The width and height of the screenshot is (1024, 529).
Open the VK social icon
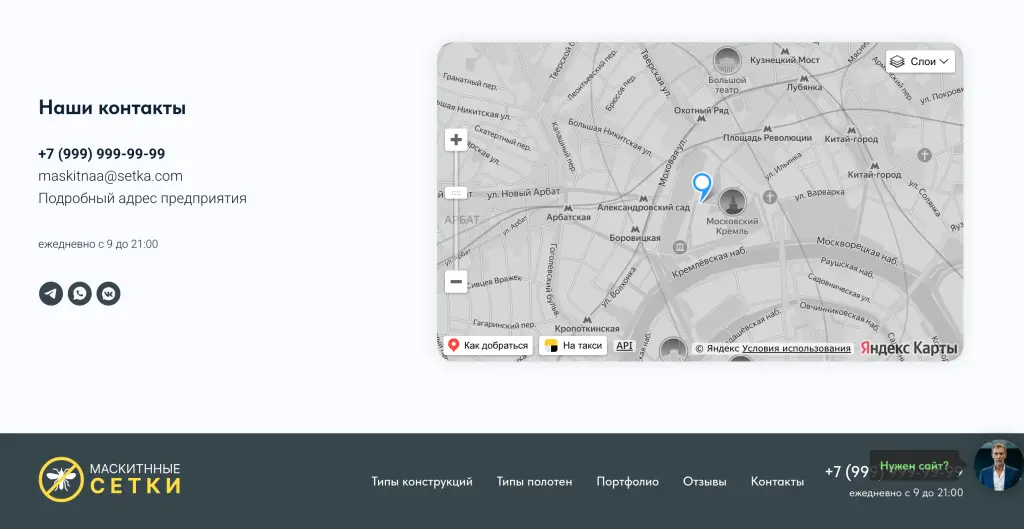108,294
